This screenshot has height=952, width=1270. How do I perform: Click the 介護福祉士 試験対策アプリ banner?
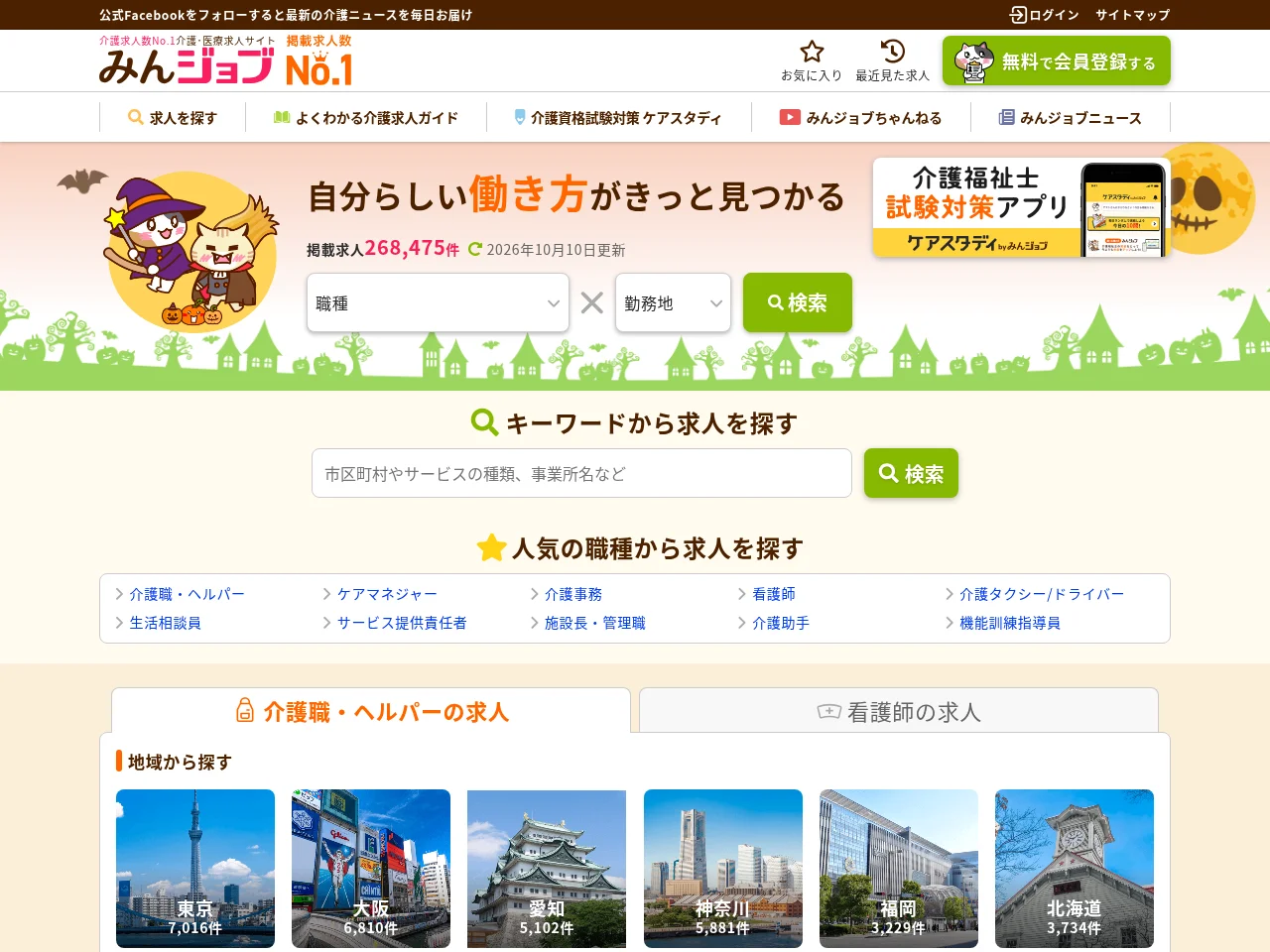(1021, 207)
